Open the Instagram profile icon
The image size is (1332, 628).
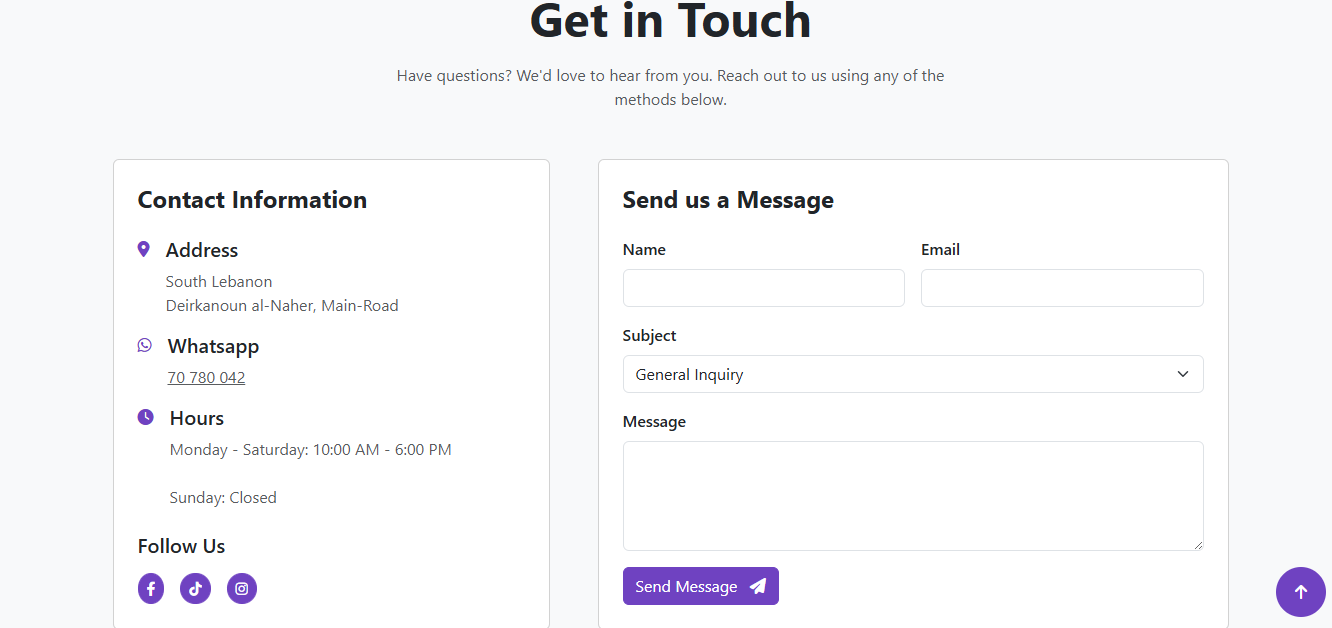click(x=242, y=589)
